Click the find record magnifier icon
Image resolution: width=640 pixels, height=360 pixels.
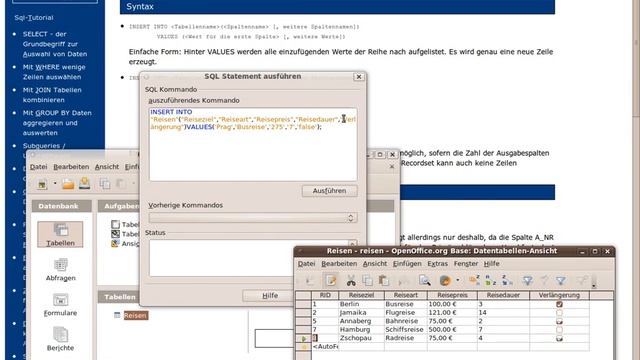[425, 280]
